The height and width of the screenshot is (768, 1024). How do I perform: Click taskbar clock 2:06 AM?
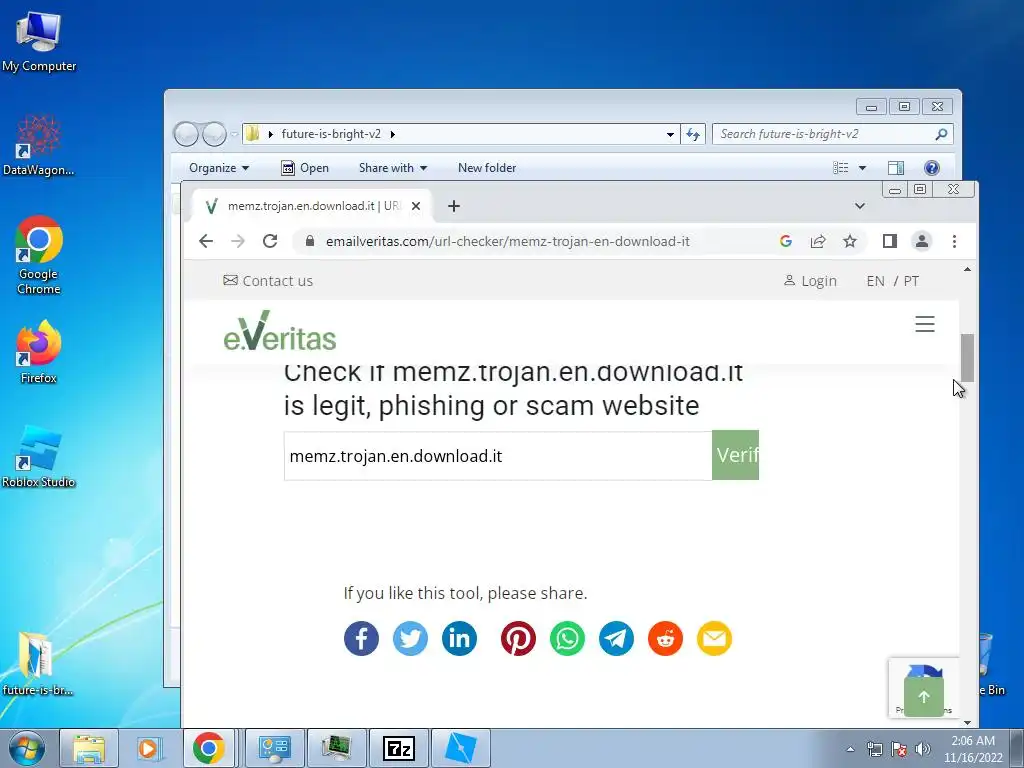(x=973, y=748)
